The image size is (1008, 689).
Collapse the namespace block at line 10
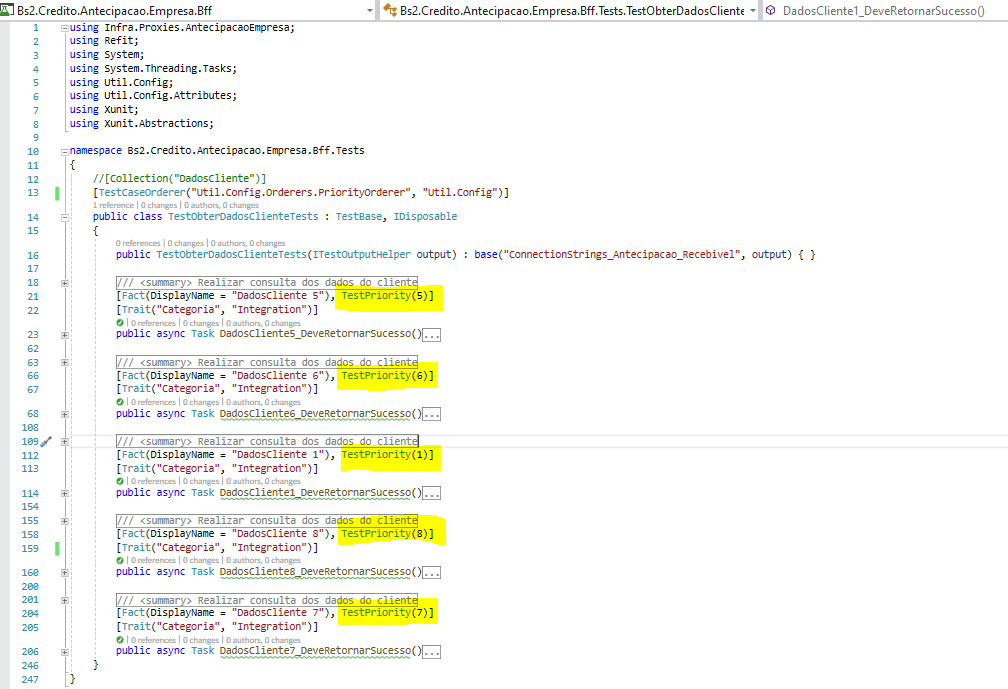pos(64,152)
